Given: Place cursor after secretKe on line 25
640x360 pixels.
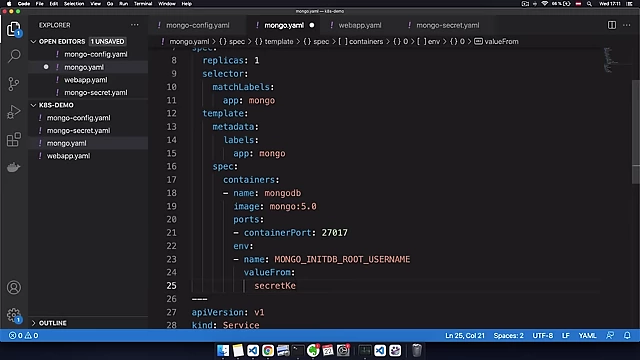Looking at the screenshot, I should [x=296, y=286].
